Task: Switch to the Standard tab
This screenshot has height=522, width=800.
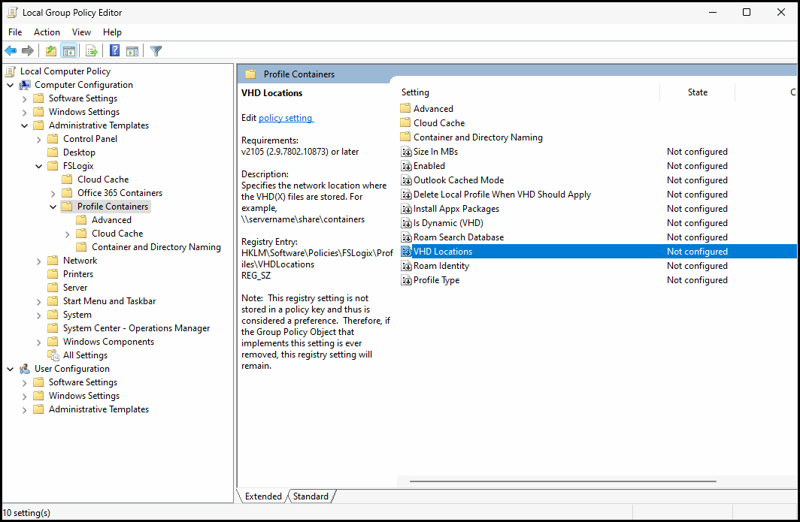Action: click(311, 496)
